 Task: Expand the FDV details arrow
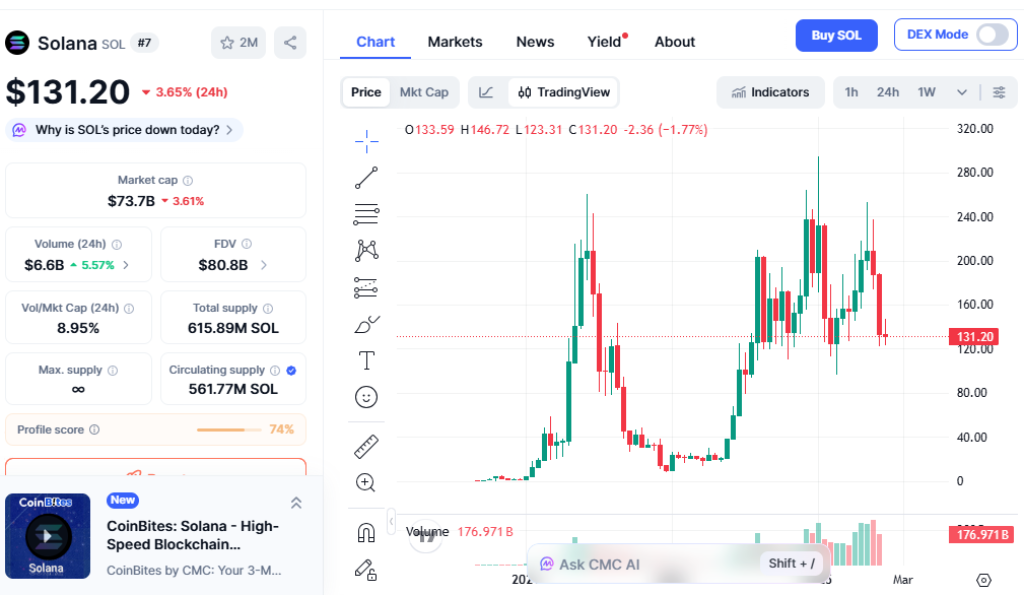tap(264, 265)
